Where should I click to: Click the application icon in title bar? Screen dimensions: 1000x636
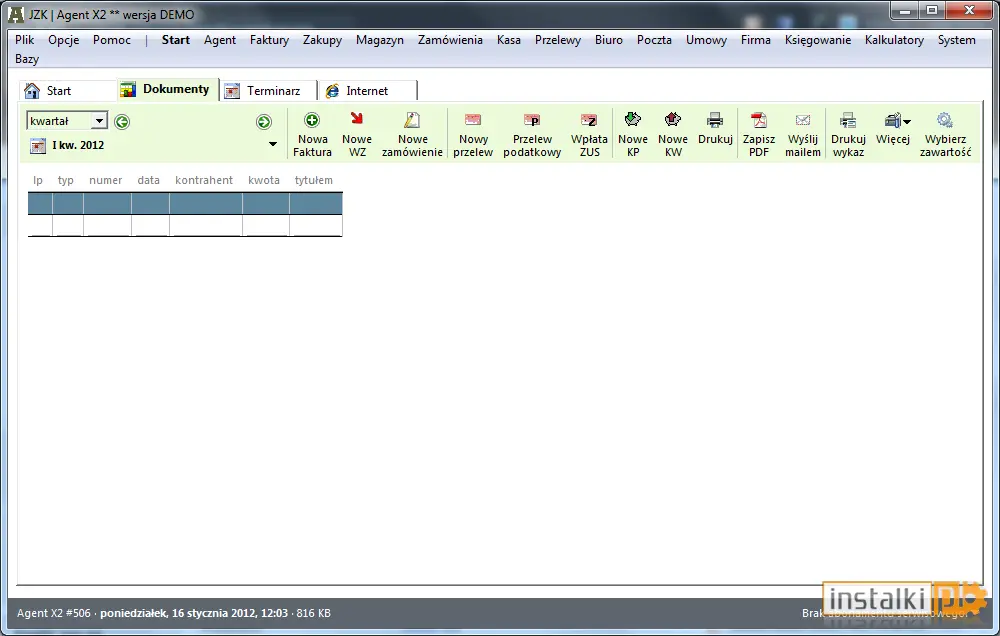(x=15, y=14)
